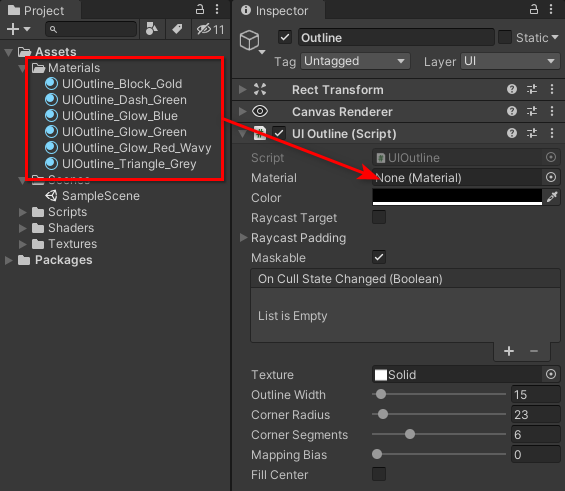Click Block_Gold material sphere icon
The height and width of the screenshot is (491, 565).
click(x=51, y=84)
